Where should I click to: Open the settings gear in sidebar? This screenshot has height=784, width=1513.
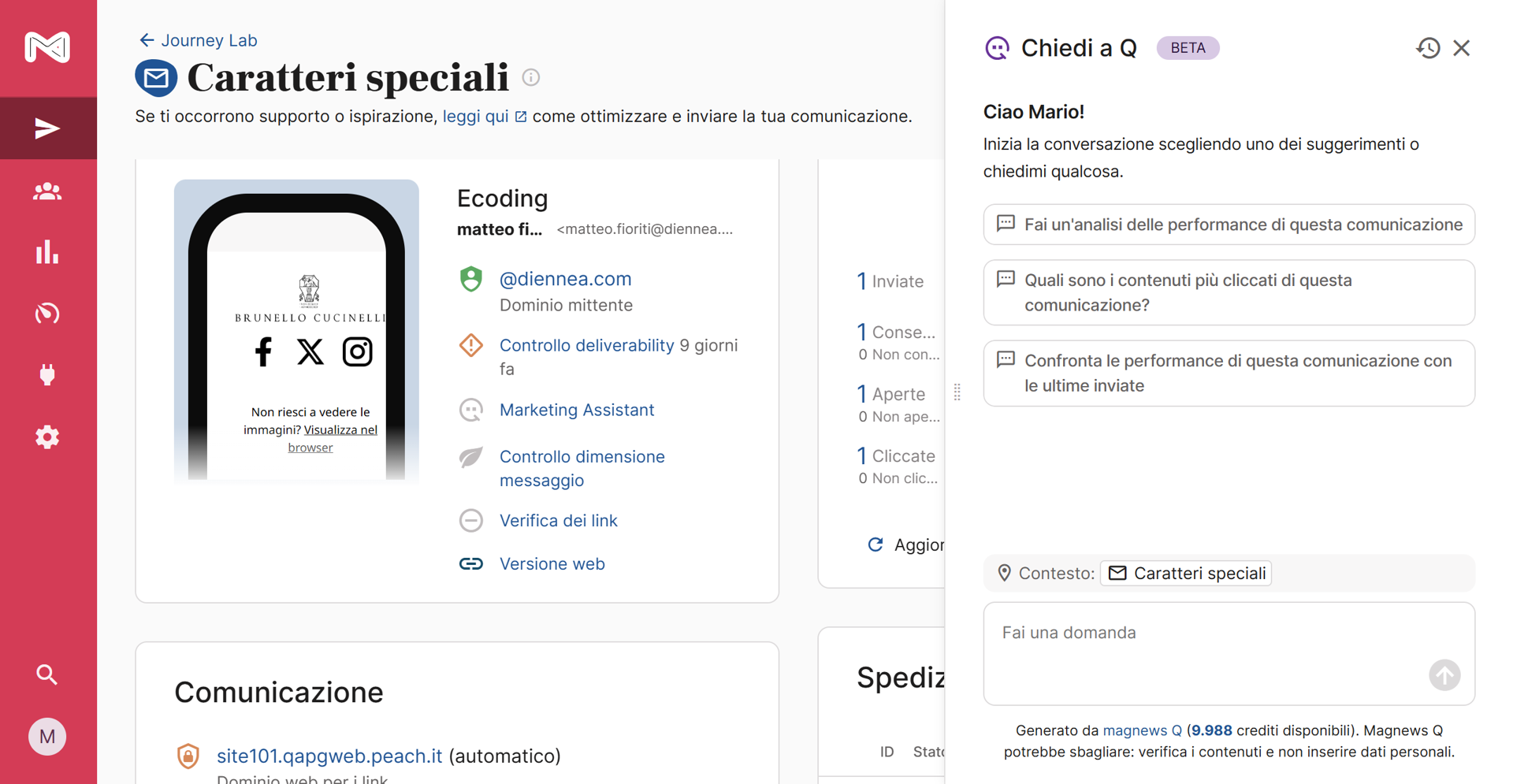coord(47,437)
